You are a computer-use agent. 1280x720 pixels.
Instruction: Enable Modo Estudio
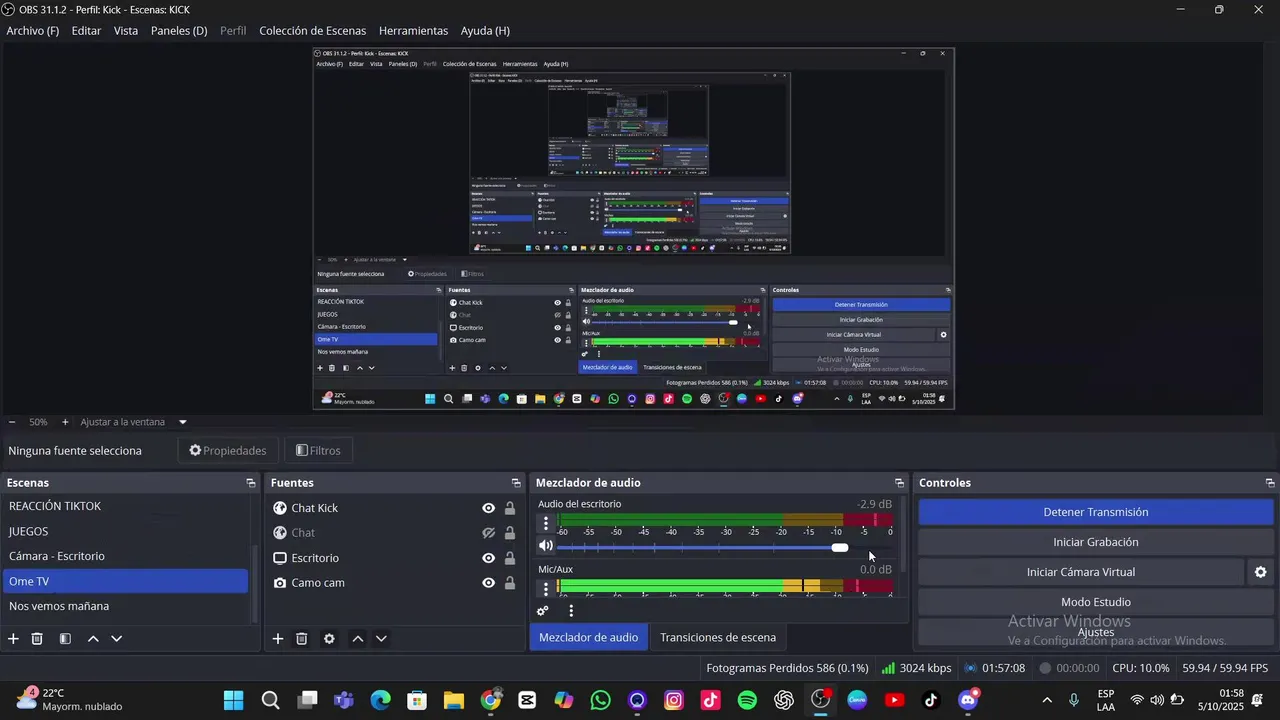click(1096, 602)
